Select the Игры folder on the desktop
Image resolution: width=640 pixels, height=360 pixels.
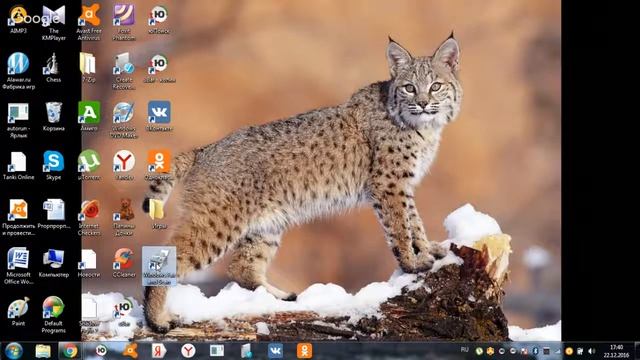[158, 214]
